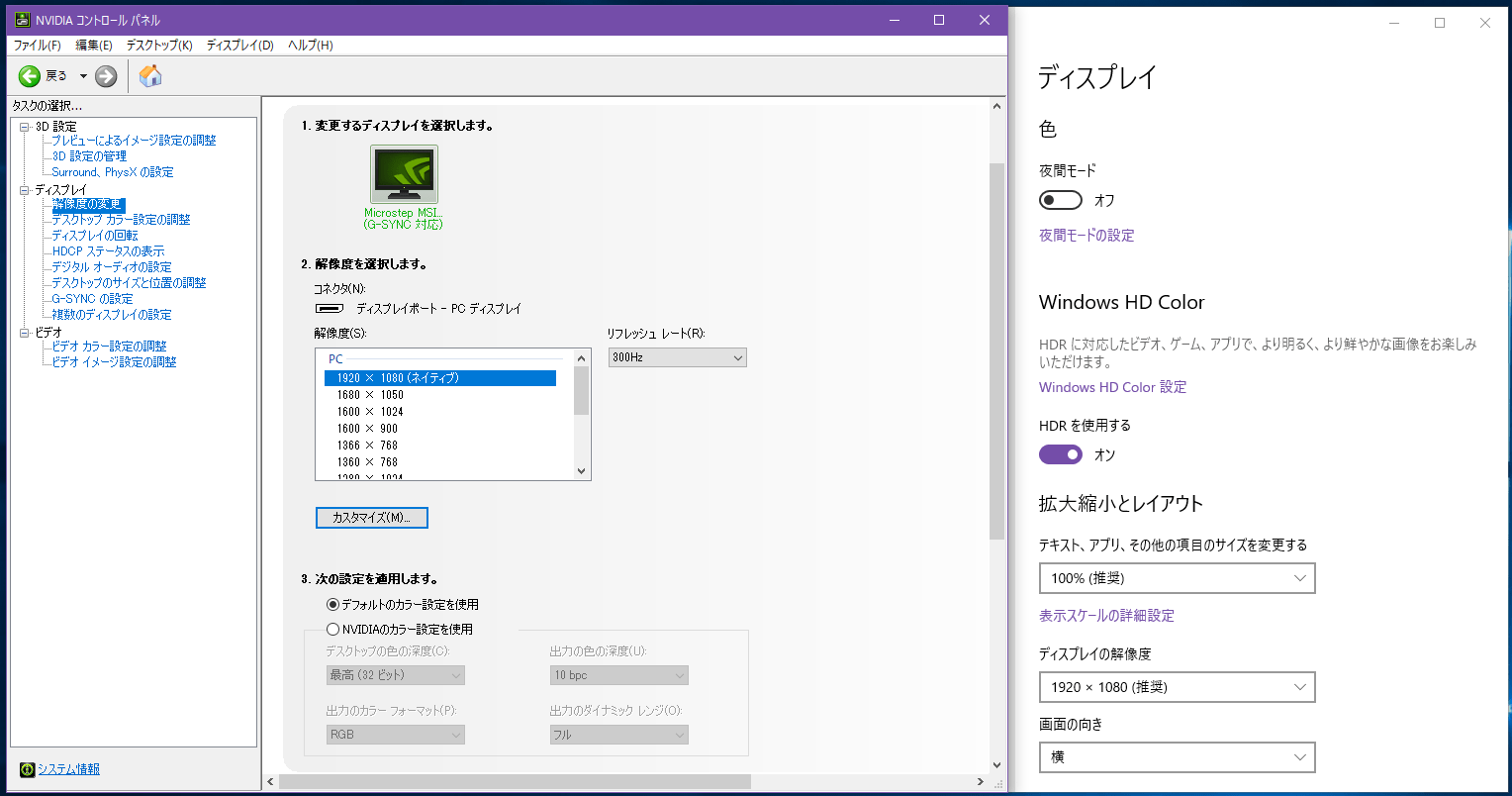Image resolution: width=1512 pixels, height=796 pixels.
Task: Open the Home icon in toolbar
Action: (150, 76)
